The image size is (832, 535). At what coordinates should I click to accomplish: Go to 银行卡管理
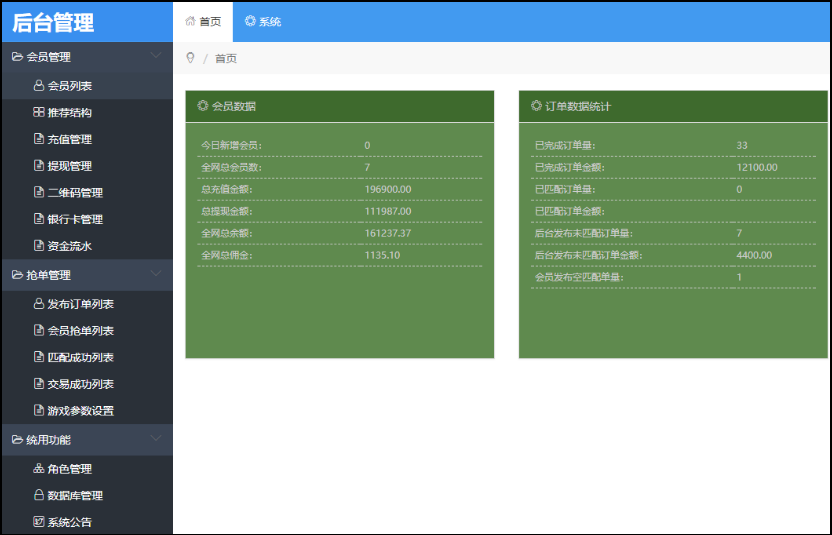75,219
